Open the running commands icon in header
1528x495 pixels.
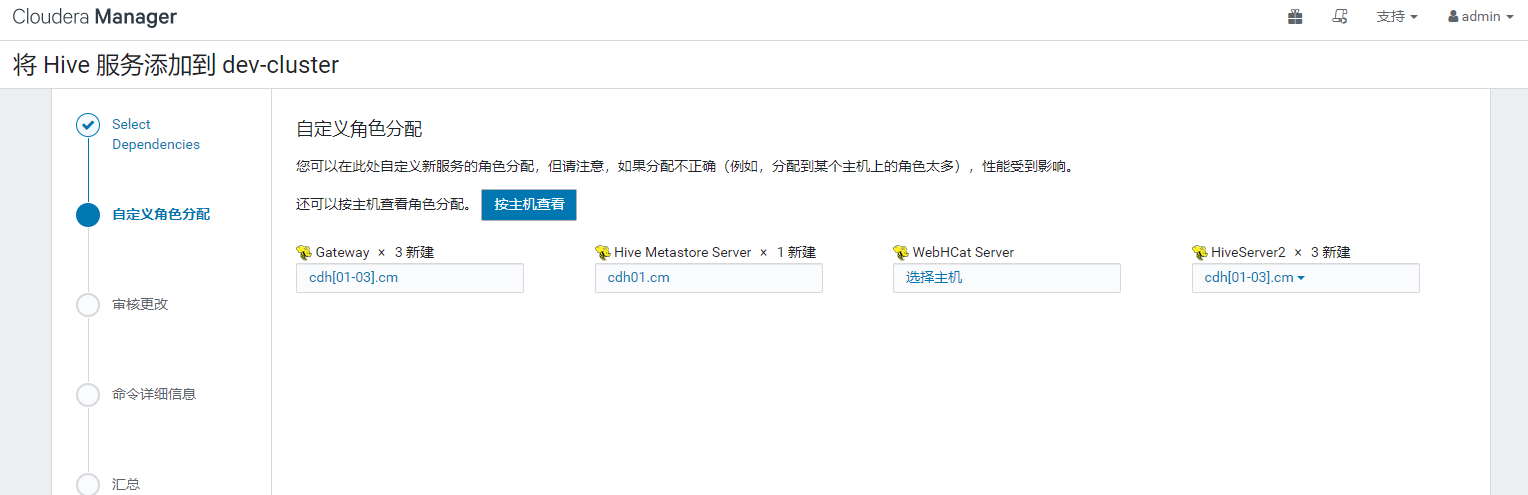click(x=1341, y=16)
